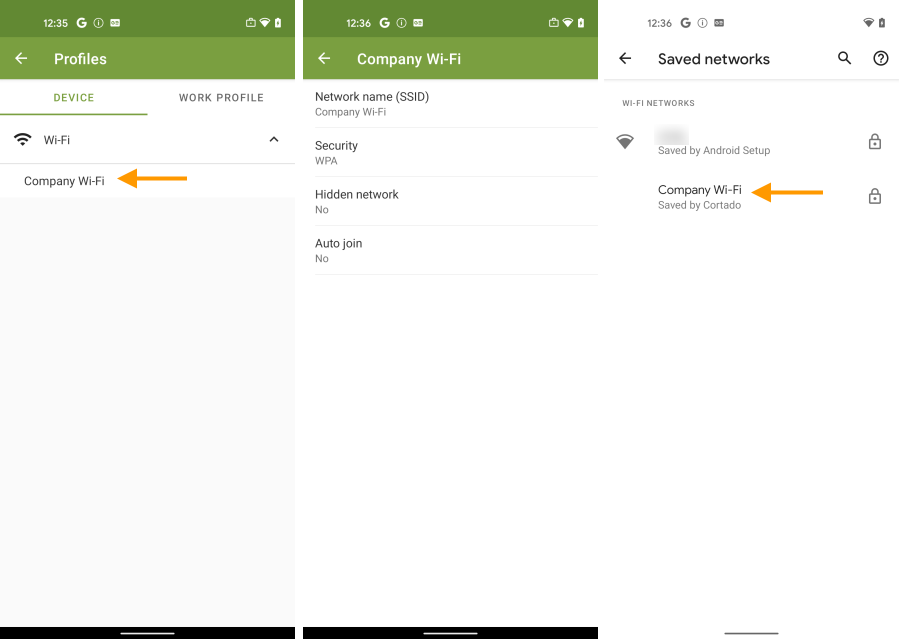Tap Saved networks title
The height and width of the screenshot is (639, 900).
tap(713, 59)
